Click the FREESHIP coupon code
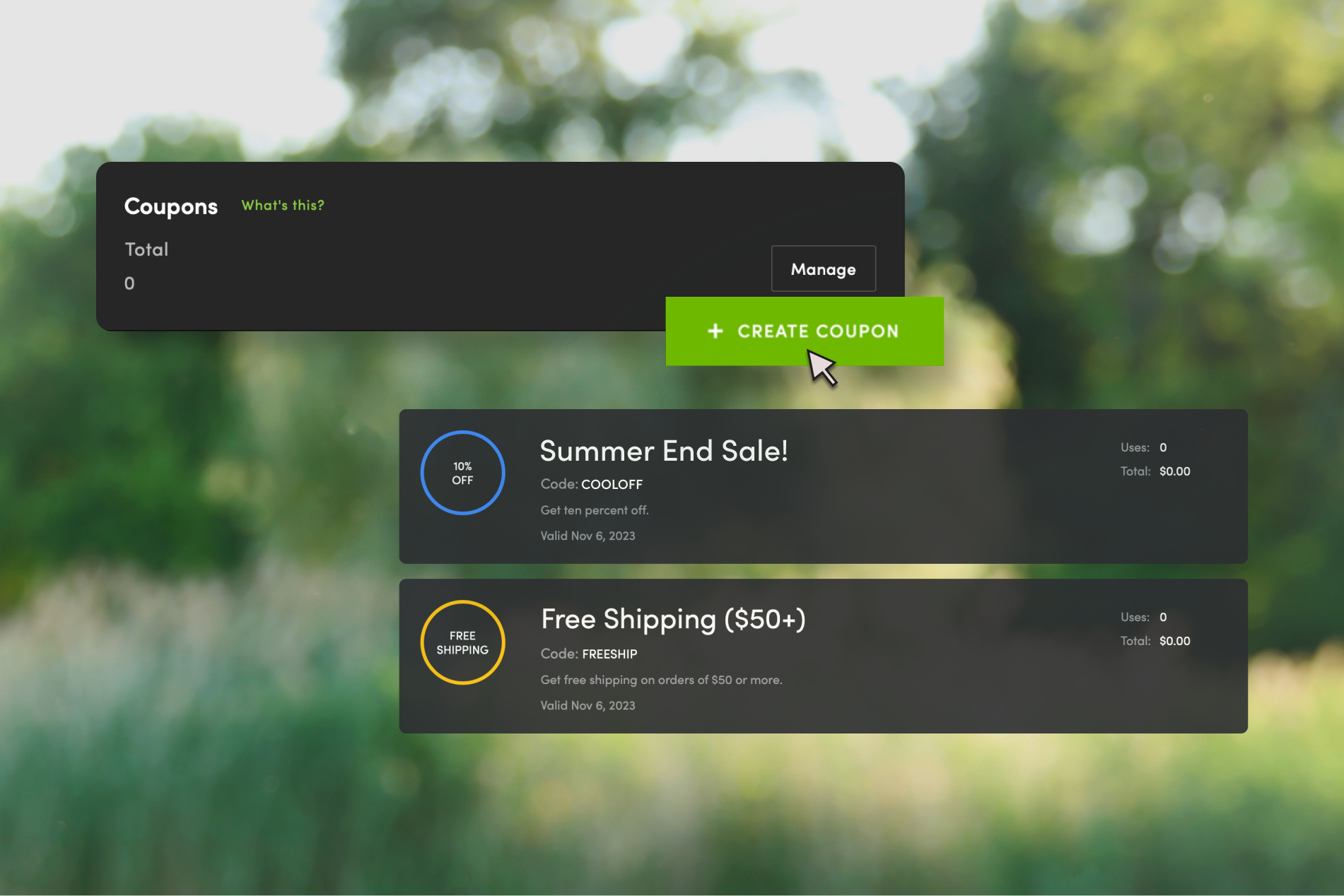 pos(609,654)
